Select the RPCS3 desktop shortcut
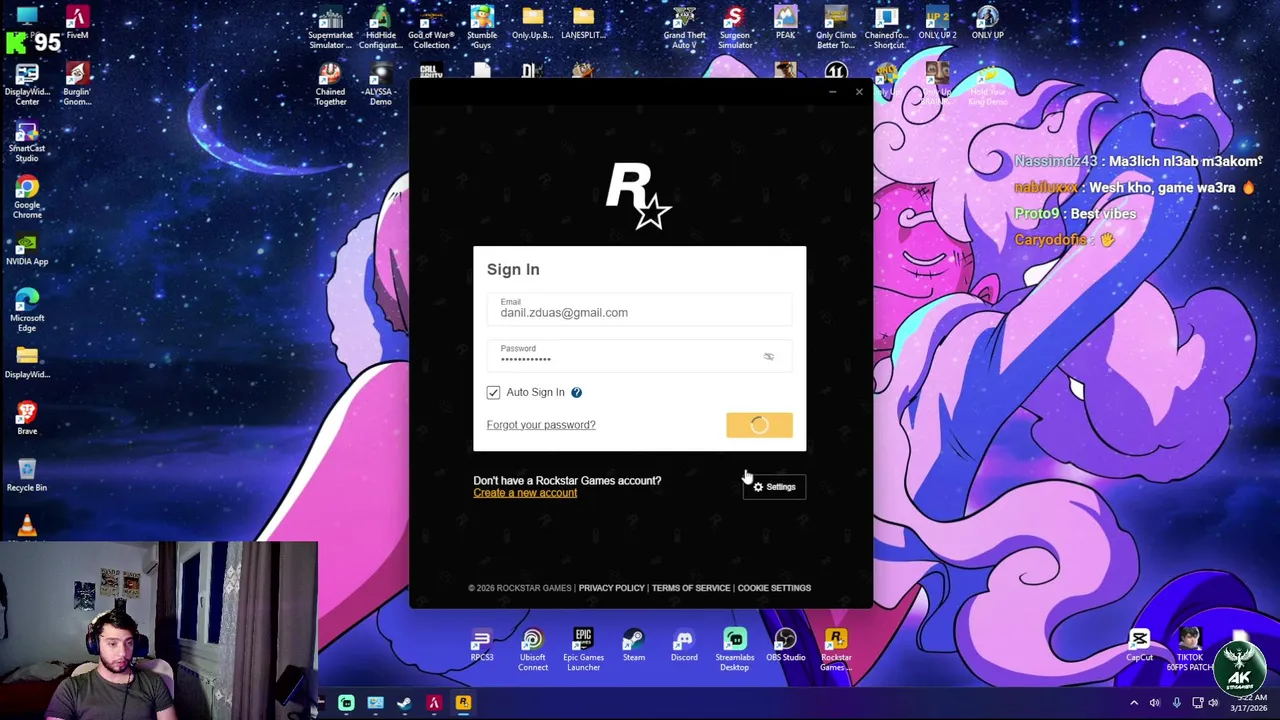Image resolution: width=1280 pixels, height=720 pixels. (x=481, y=645)
